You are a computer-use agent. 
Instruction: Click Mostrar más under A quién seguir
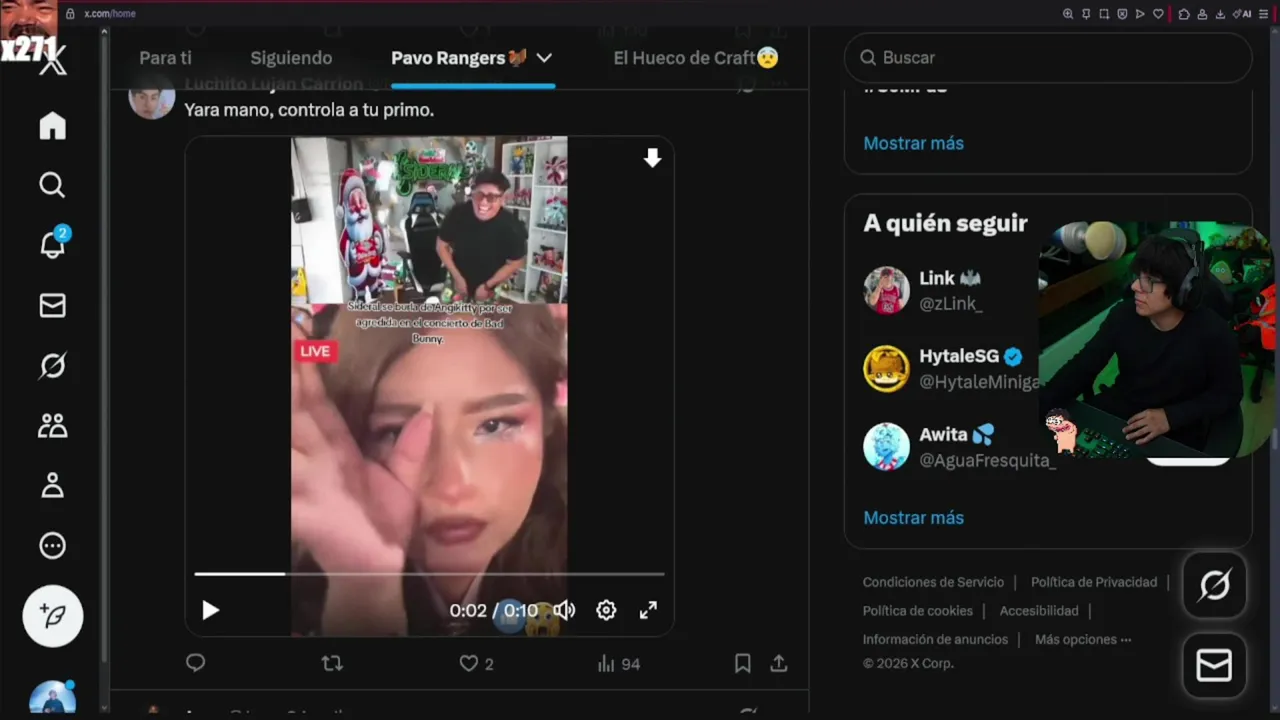(913, 517)
